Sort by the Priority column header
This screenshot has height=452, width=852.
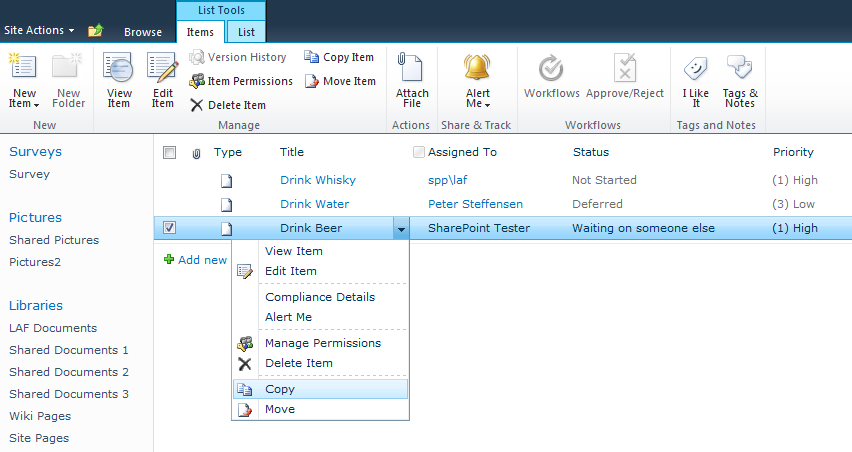793,152
